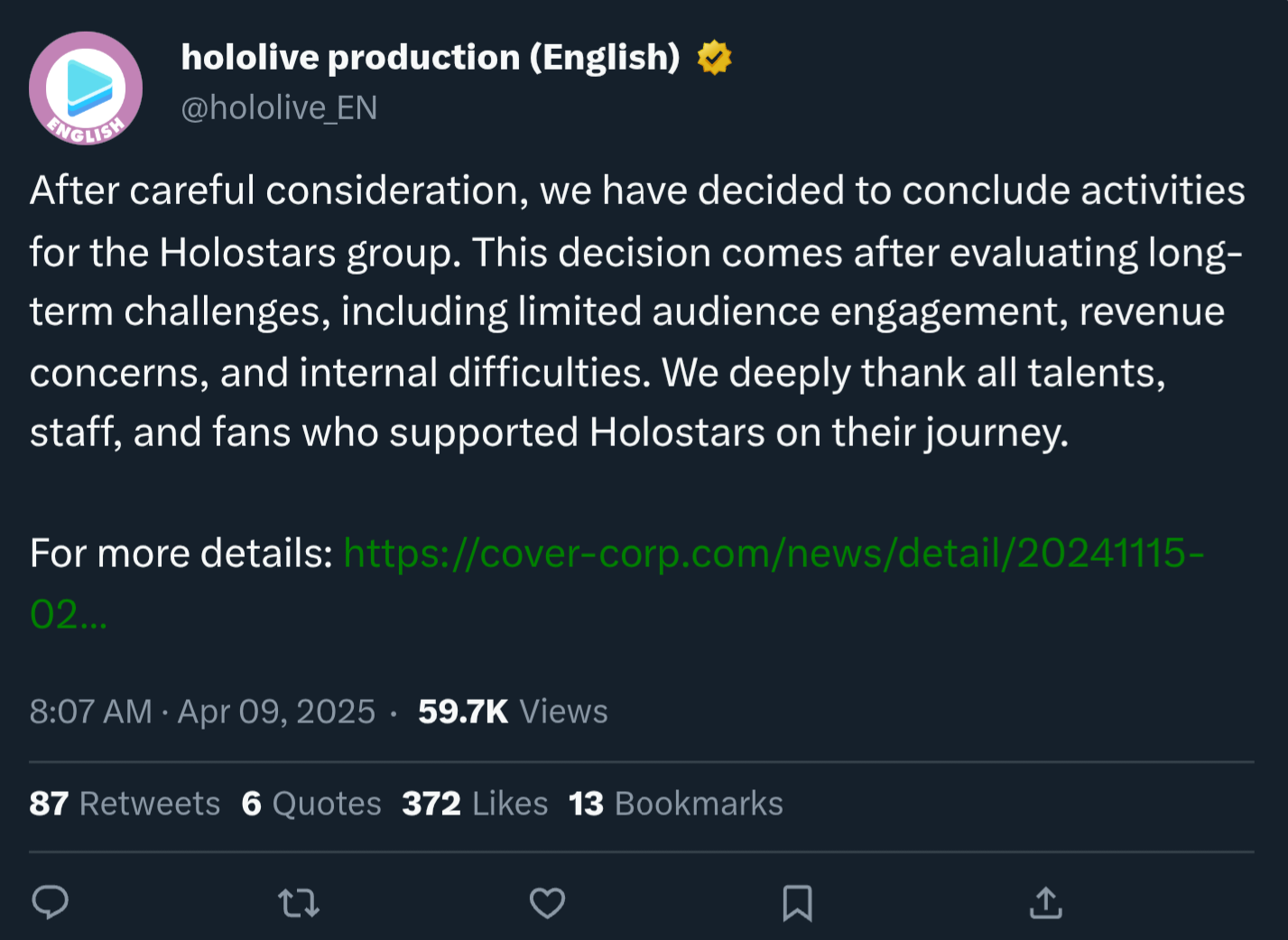The height and width of the screenshot is (940, 1288).
Task: Open the hololive English profile avatar
Action: (86, 88)
